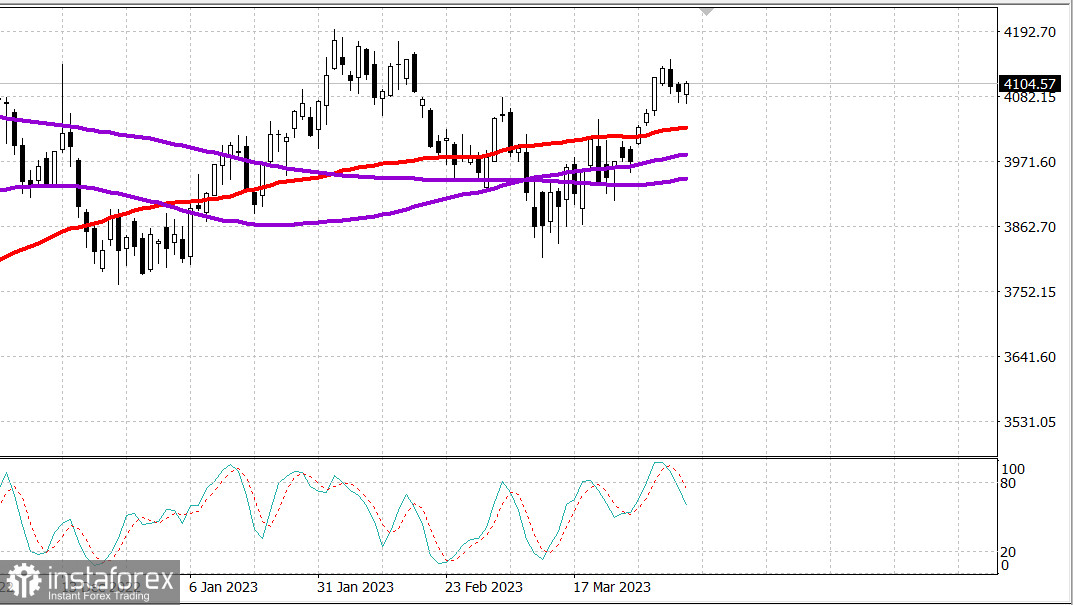1073x605 pixels.
Task: Click the 4082.15 price axis label
Action: coord(1029,98)
